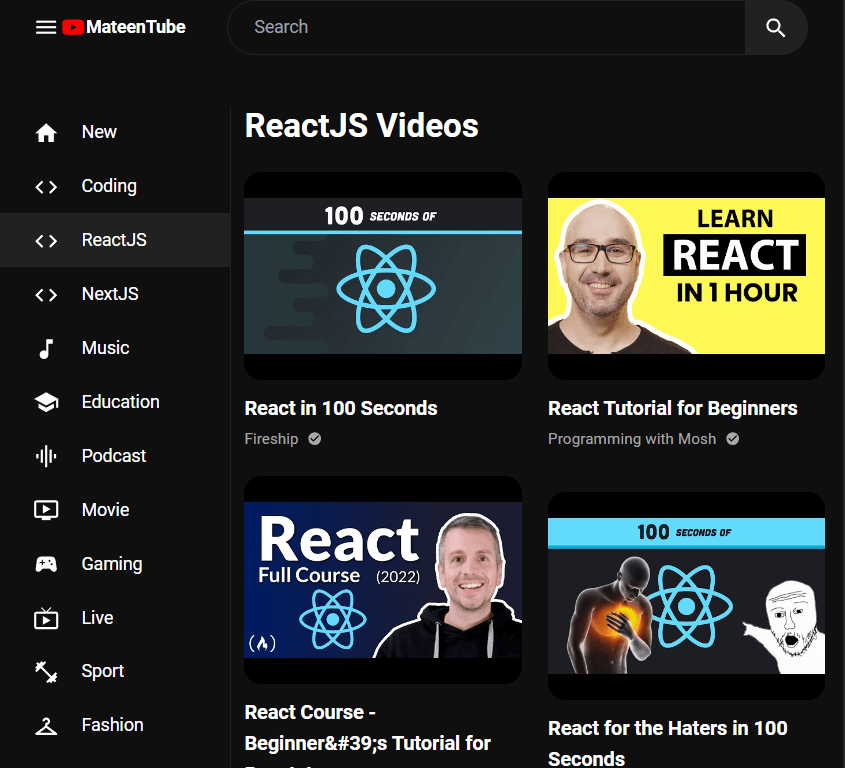Click the code brackets icon beside ReactJS
The image size is (845, 768).
(46, 241)
